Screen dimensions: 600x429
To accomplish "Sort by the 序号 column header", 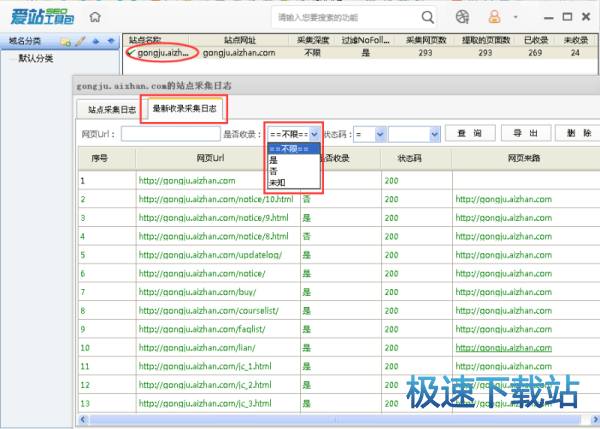I will point(99,158).
